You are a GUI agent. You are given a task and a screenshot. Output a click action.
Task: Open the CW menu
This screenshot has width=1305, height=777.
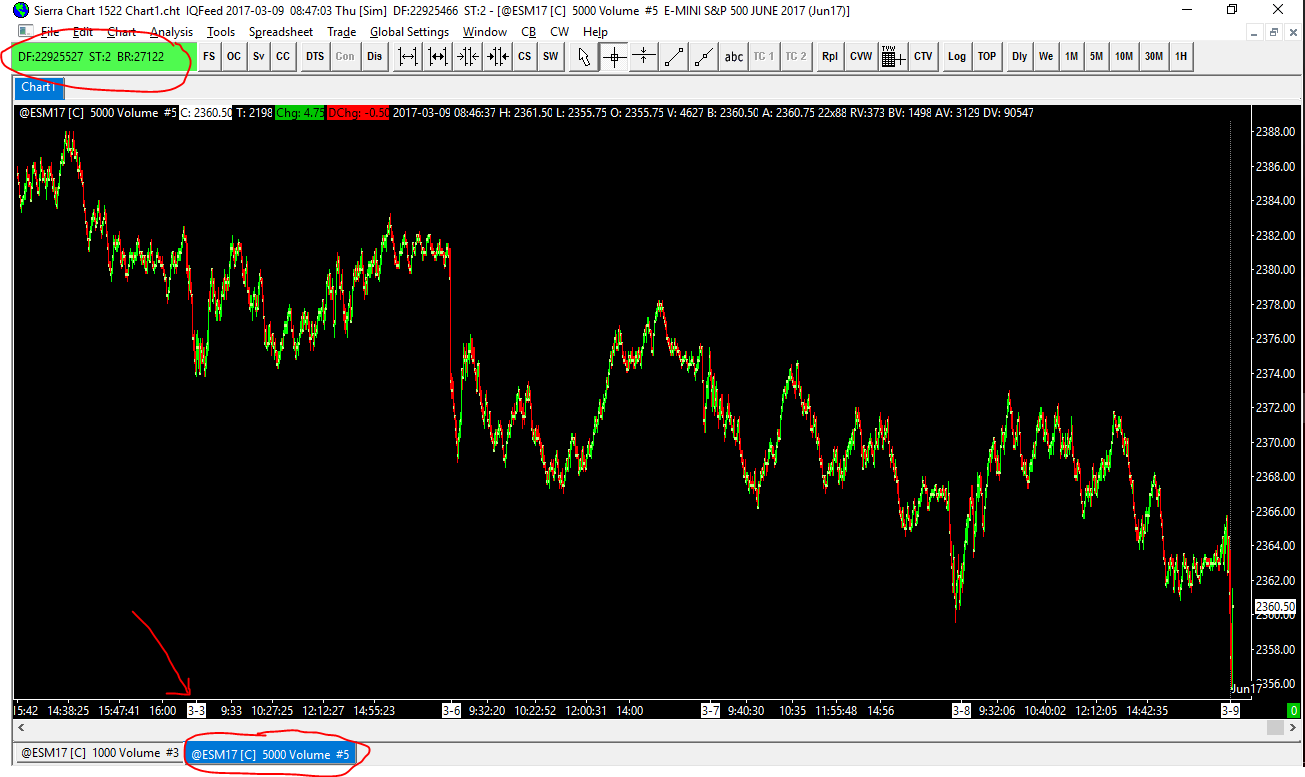pyautogui.click(x=560, y=32)
